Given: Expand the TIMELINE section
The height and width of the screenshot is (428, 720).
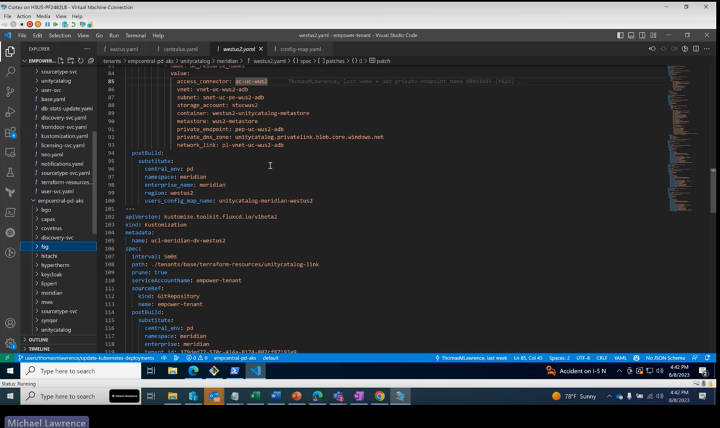Looking at the screenshot, I should [58, 349].
